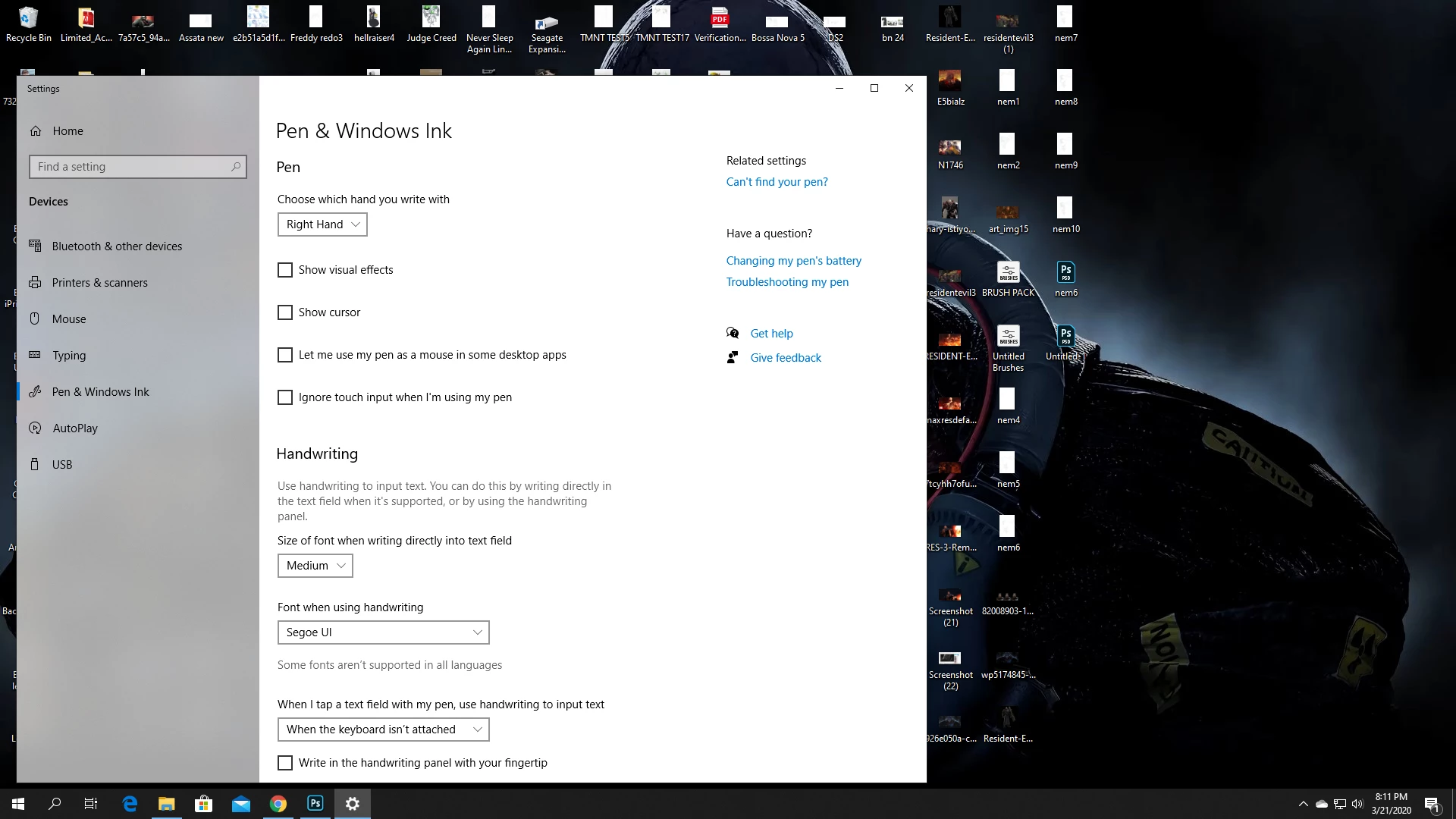Enable Show cursor checkbox
The image size is (1456, 819).
click(285, 312)
